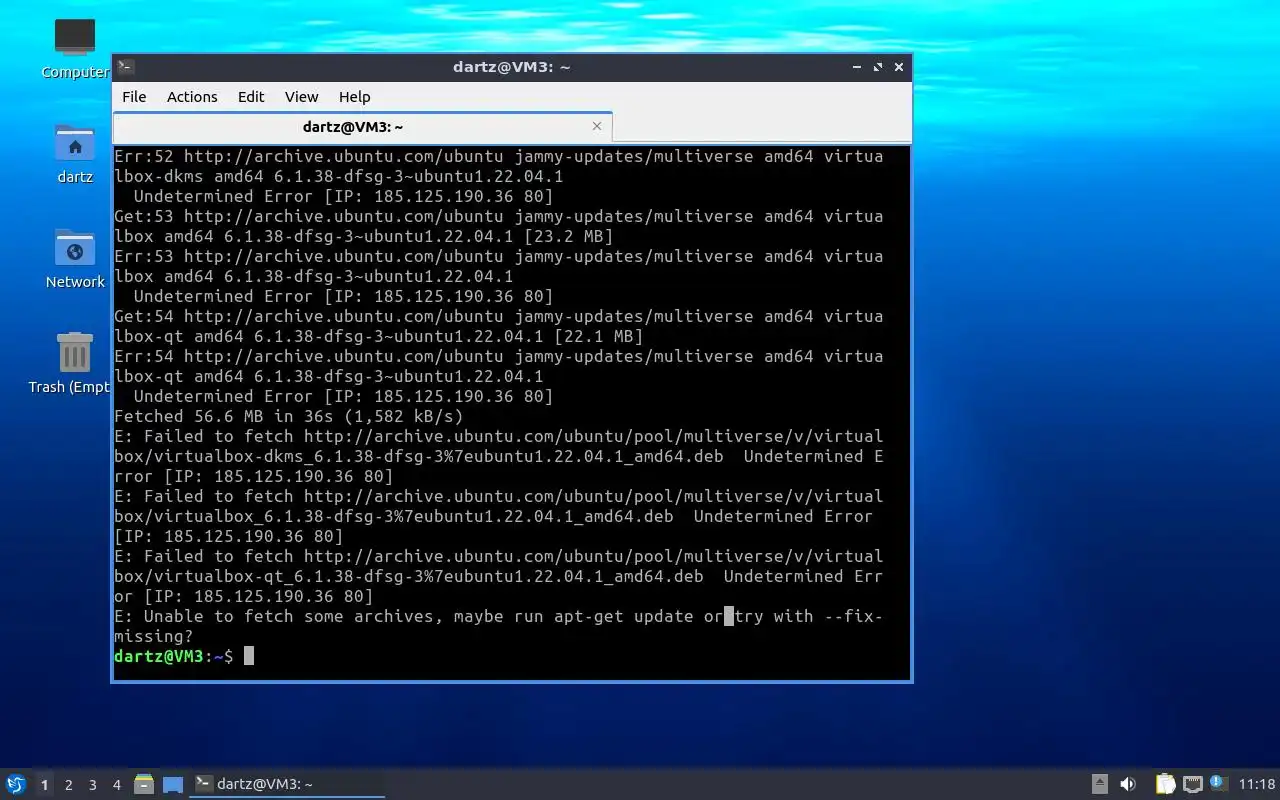Click the show desktop panel icon

(x=173, y=784)
